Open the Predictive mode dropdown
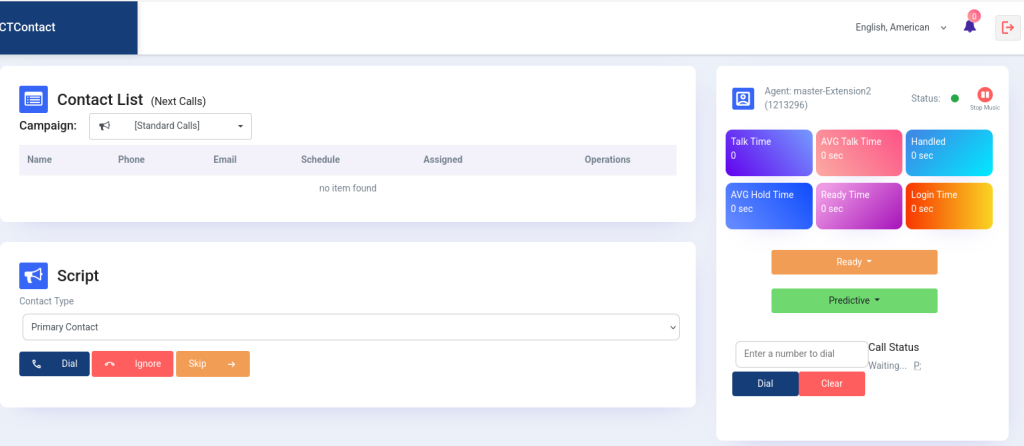The height and width of the screenshot is (446, 1024). coord(854,300)
